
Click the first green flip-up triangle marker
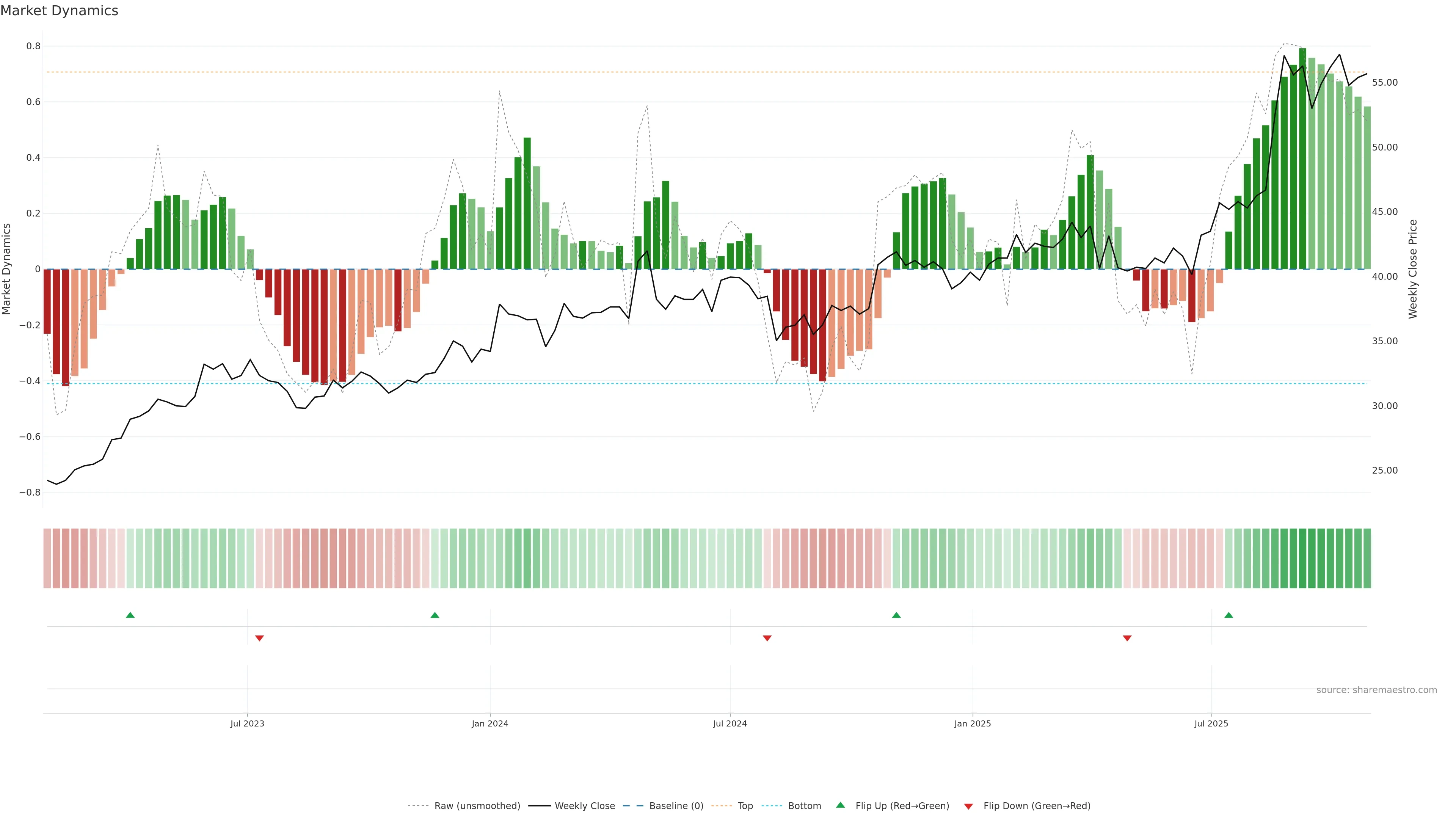pos(130,615)
